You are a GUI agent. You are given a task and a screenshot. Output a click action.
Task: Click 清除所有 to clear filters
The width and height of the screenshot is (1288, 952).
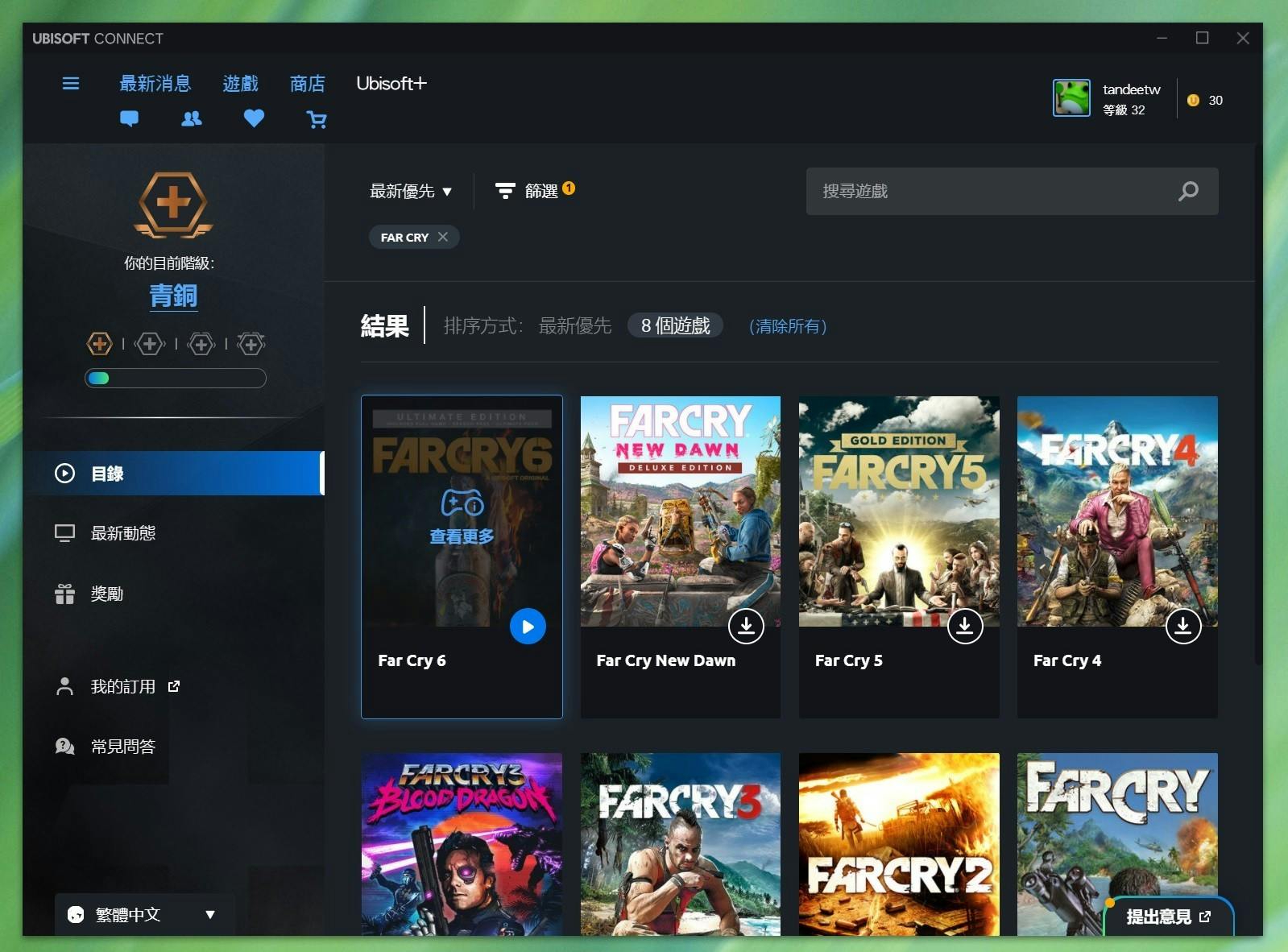pyautogui.click(x=788, y=326)
